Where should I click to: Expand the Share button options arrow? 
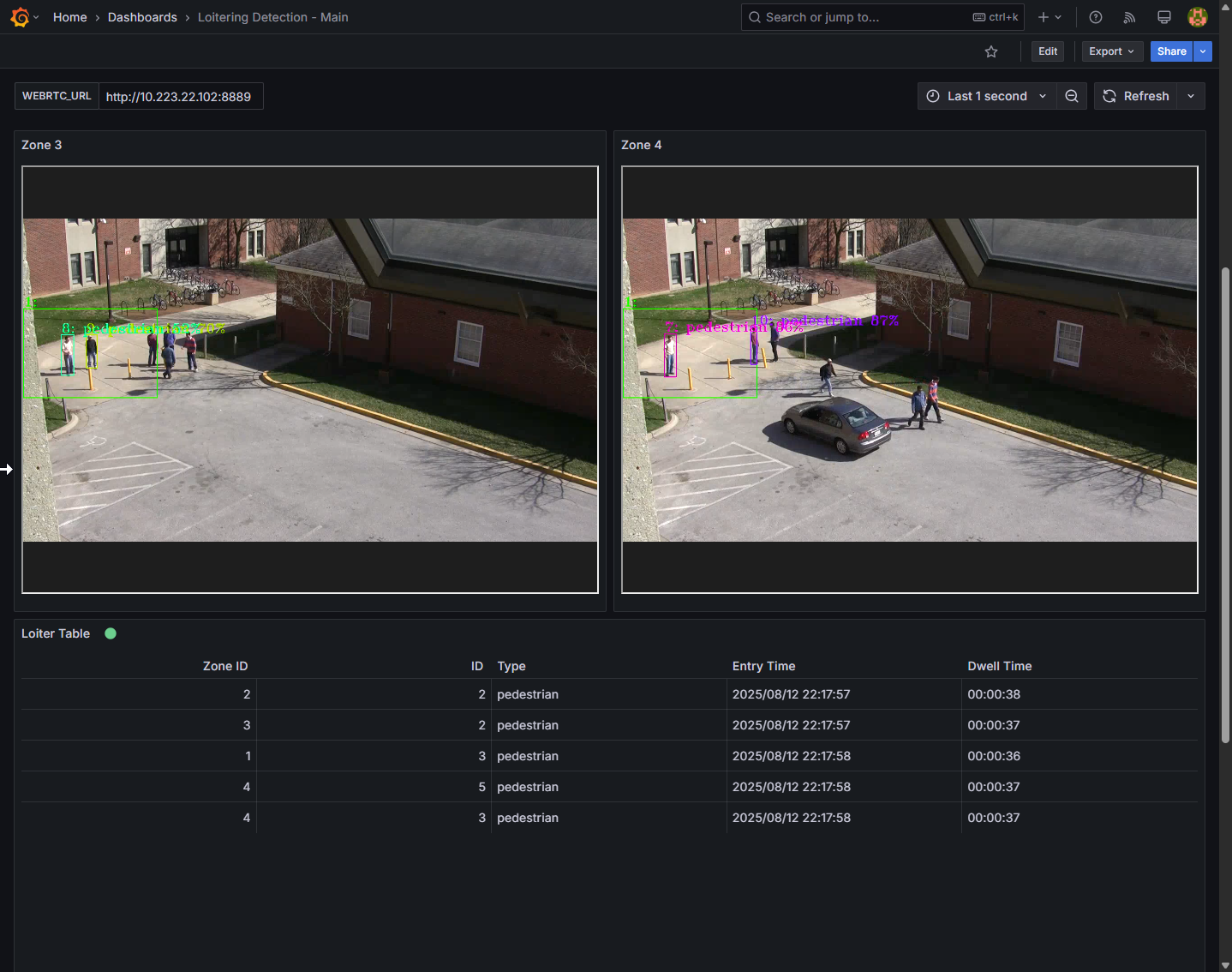tap(1203, 51)
